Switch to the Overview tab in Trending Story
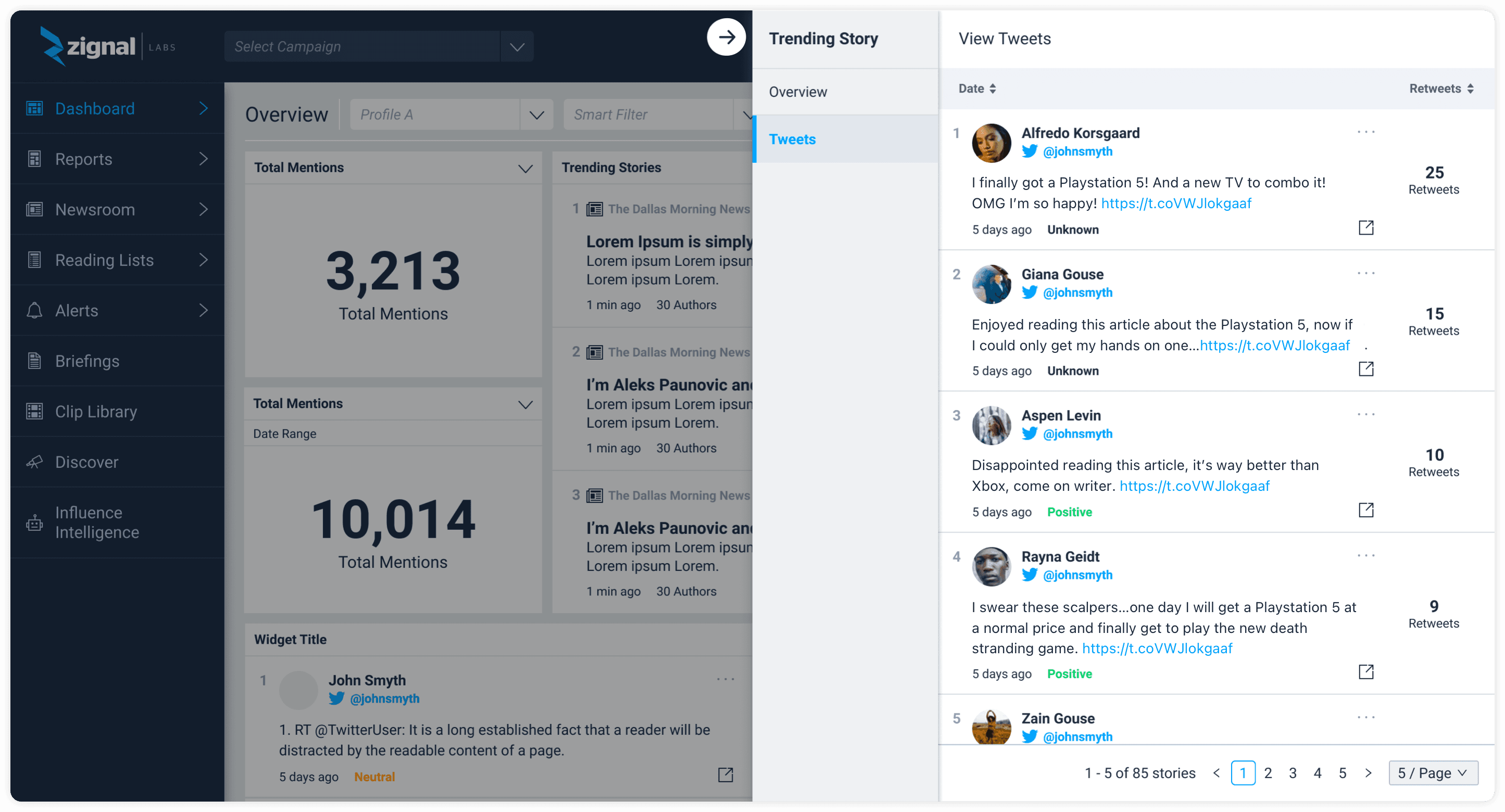Image resolution: width=1505 pixels, height=812 pixels. point(798,92)
